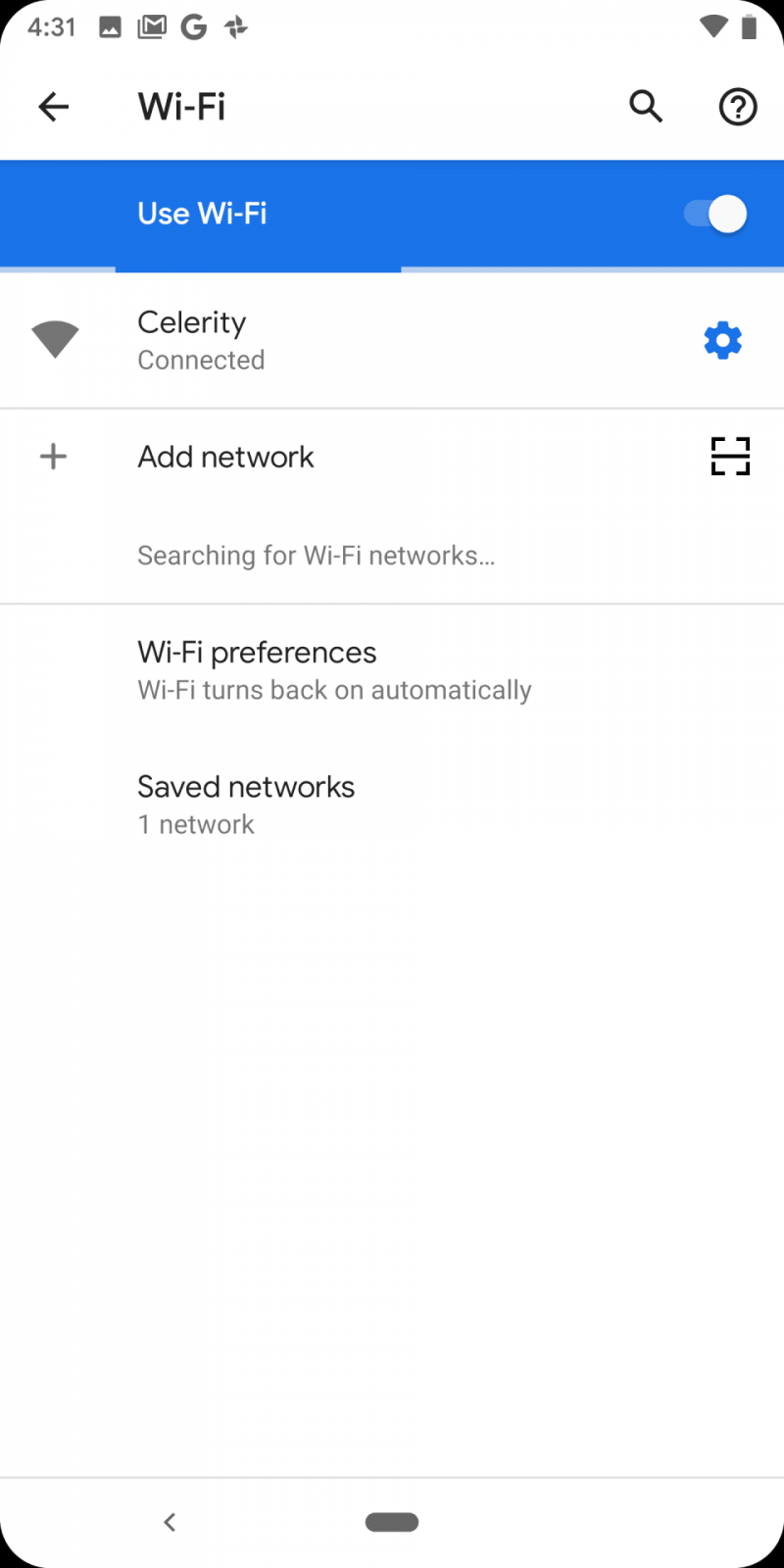The image size is (784, 1568).
Task: Tap the photo notification icon in status bar
Action: [x=110, y=27]
